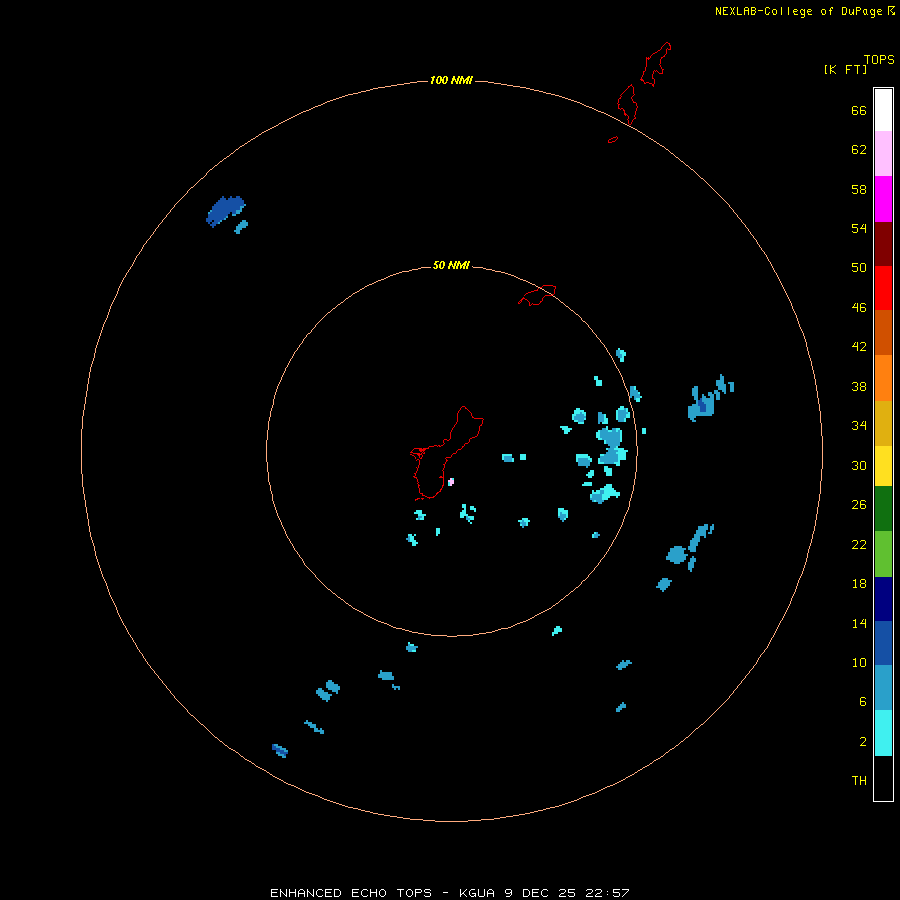Select the light pink legend swatch
The height and width of the screenshot is (900, 900).
point(883,154)
